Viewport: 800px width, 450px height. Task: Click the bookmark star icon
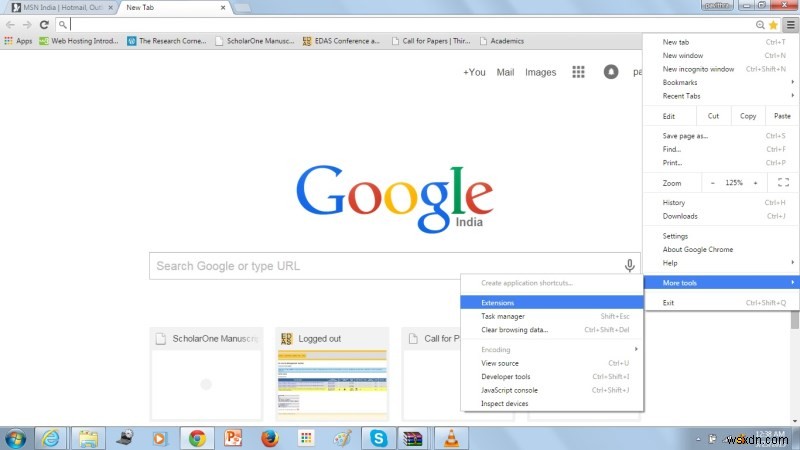[x=773, y=24]
